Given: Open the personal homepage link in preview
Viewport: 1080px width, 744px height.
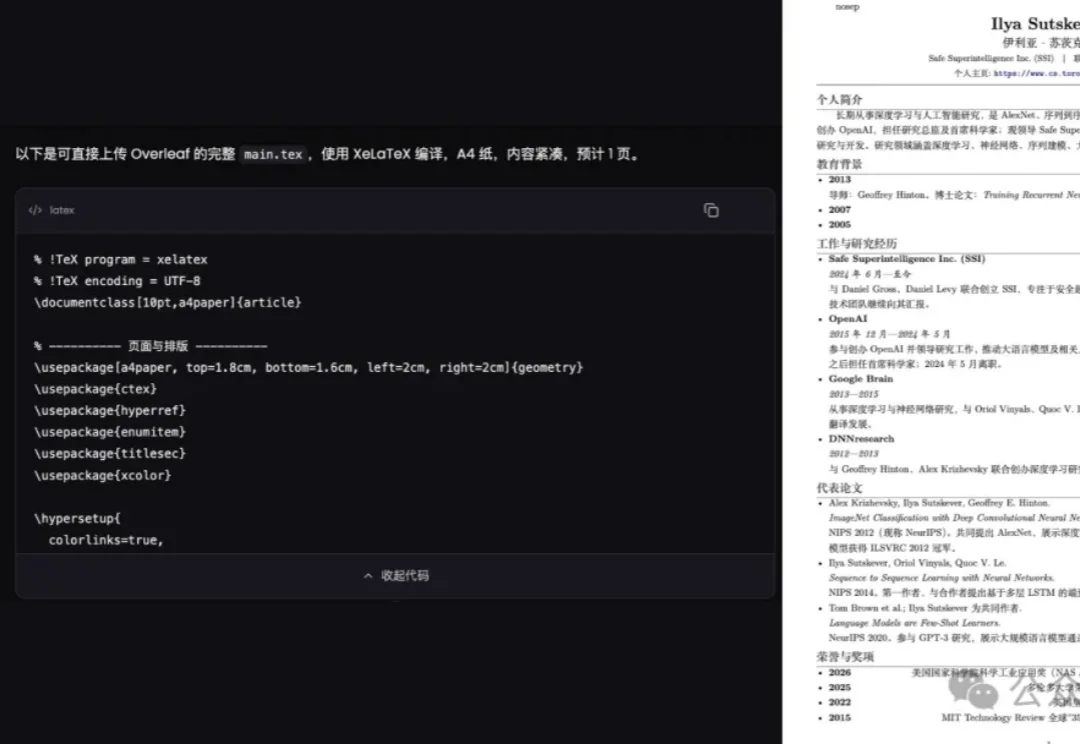Looking at the screenshot, I should (x=1037, y=74).
